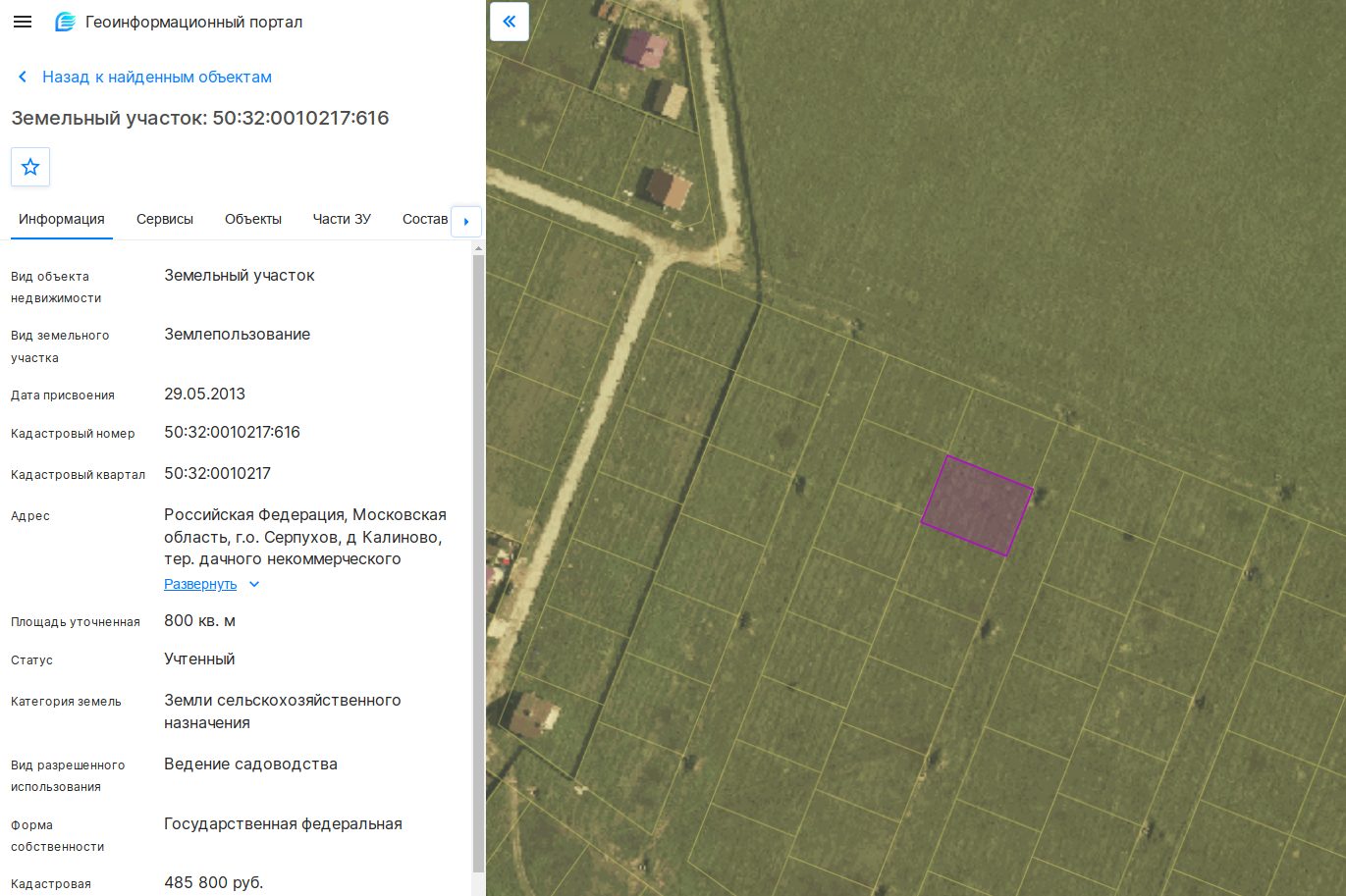
Task: Open the Сервисы tab
Action: 165,219
